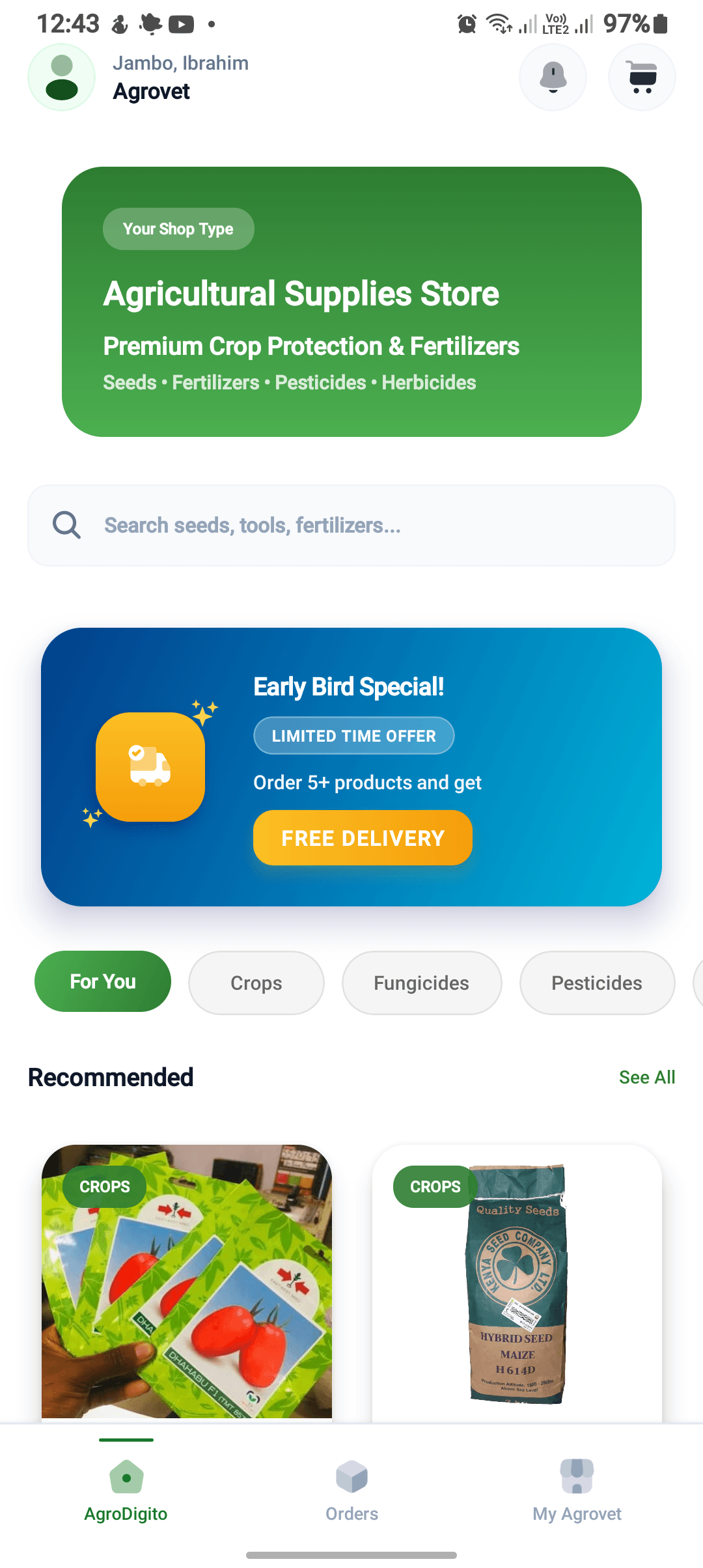Image resolution: width=703 pixels, height=1568 pixels.
Task: Open the notifications bell icon
Action: (x=553, y=77)
